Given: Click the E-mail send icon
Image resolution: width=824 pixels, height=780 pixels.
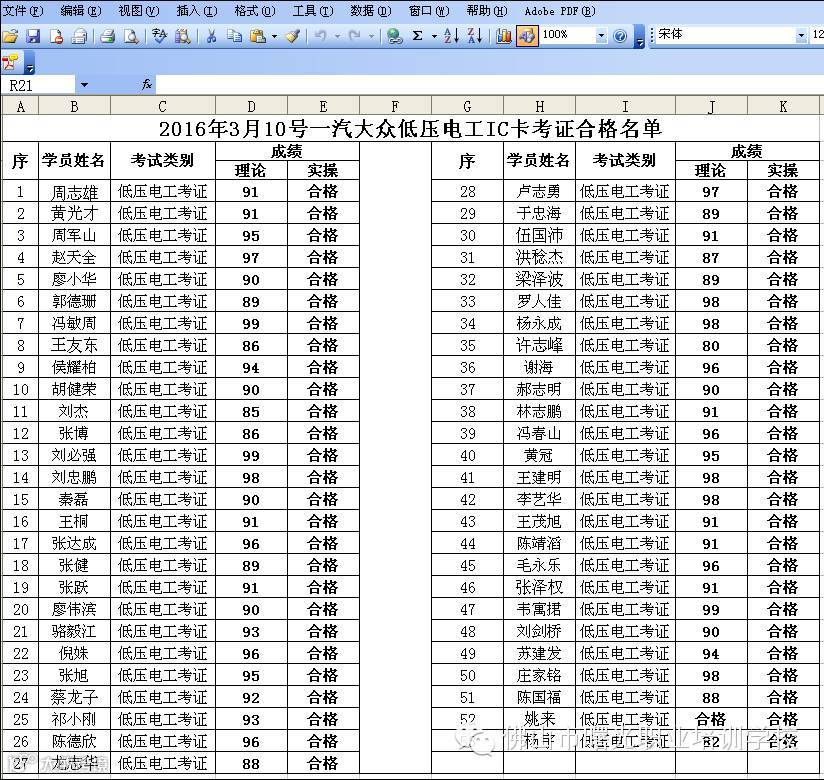Looking at the screenshot, I should 79,36.
